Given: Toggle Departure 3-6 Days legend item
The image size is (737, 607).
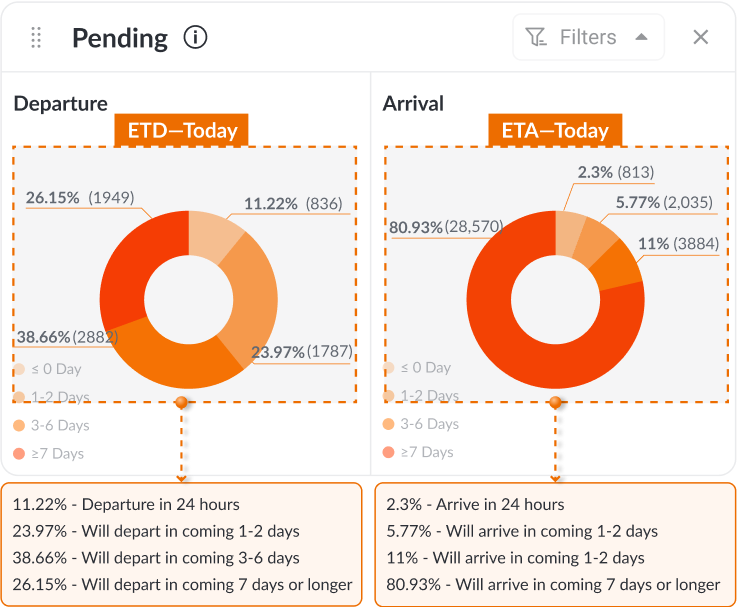Looking at the screenshot, I should tap(52, 425).
